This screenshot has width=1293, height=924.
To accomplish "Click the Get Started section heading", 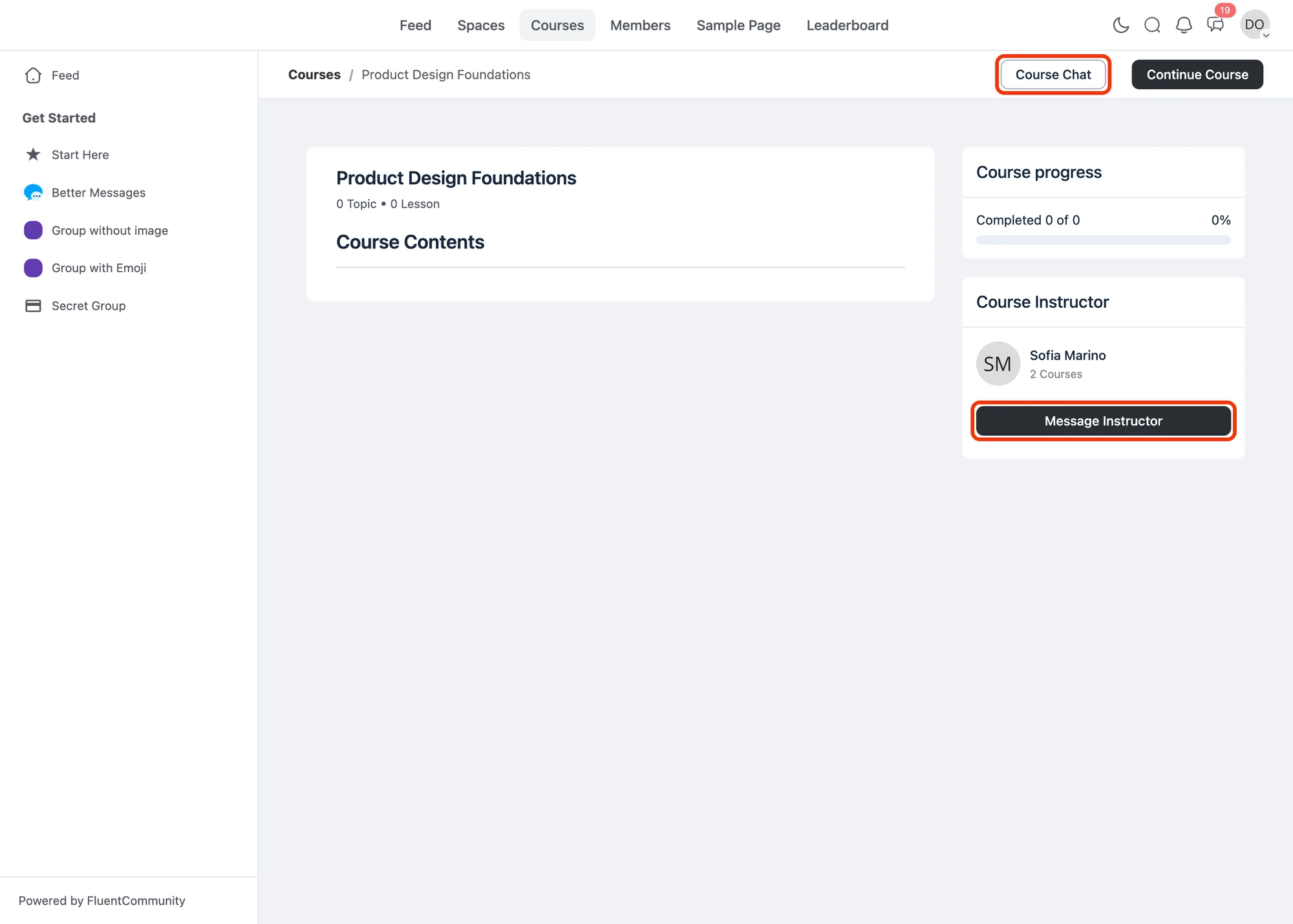I will tap(59, 118).
